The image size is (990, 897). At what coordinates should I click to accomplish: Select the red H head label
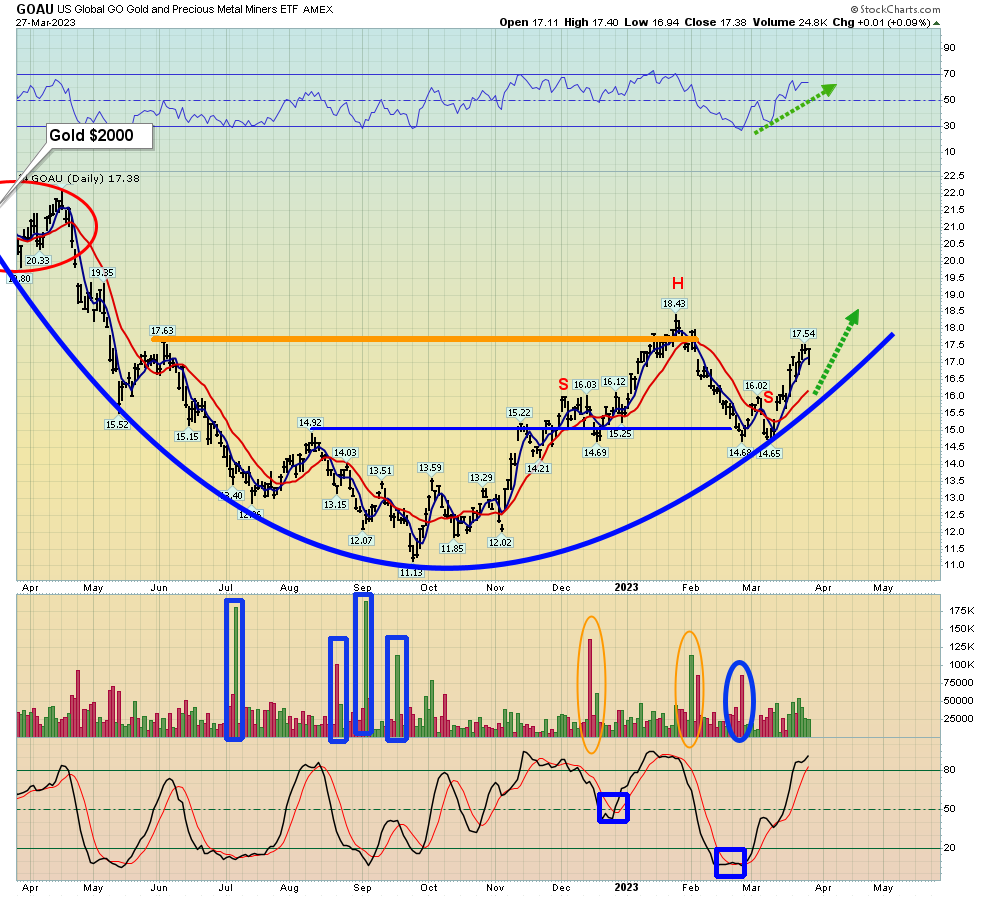(677, 283)
